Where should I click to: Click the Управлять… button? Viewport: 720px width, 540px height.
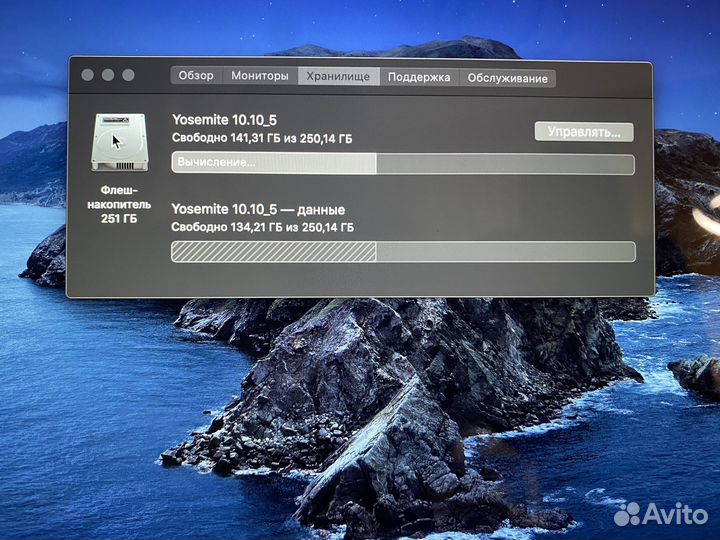584,132
